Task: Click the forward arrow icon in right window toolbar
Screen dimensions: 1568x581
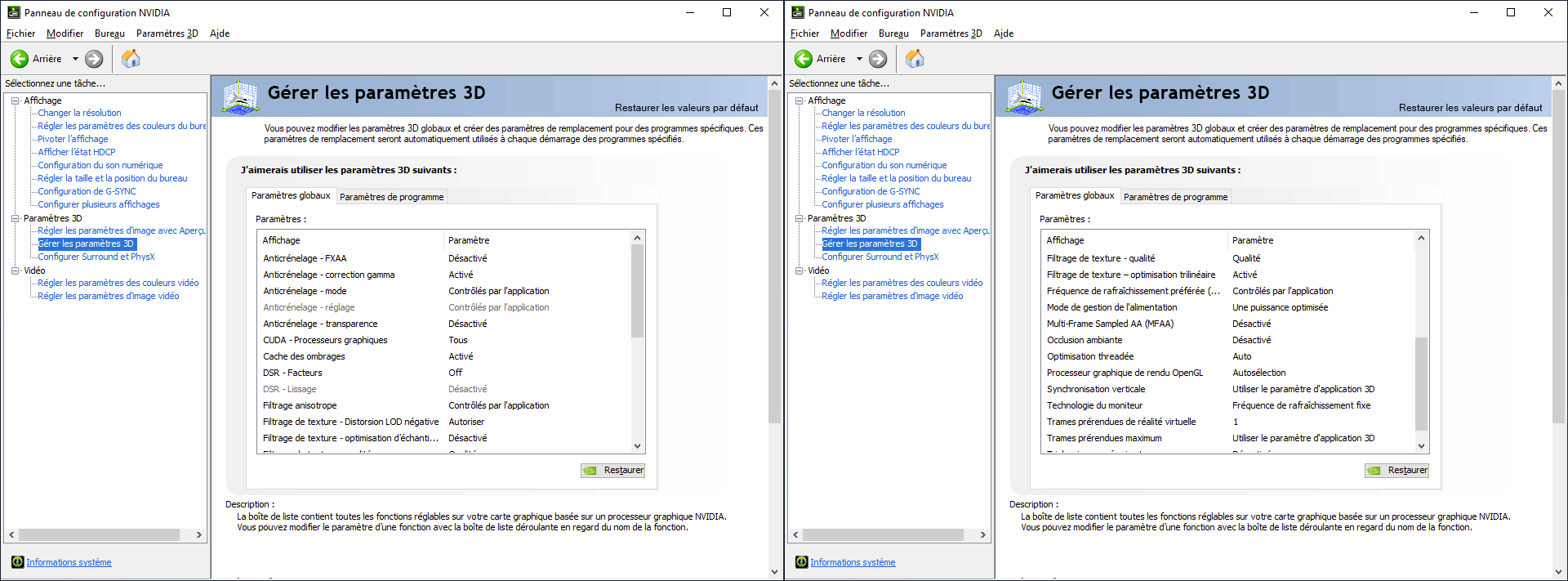Action: click(878, 59)
